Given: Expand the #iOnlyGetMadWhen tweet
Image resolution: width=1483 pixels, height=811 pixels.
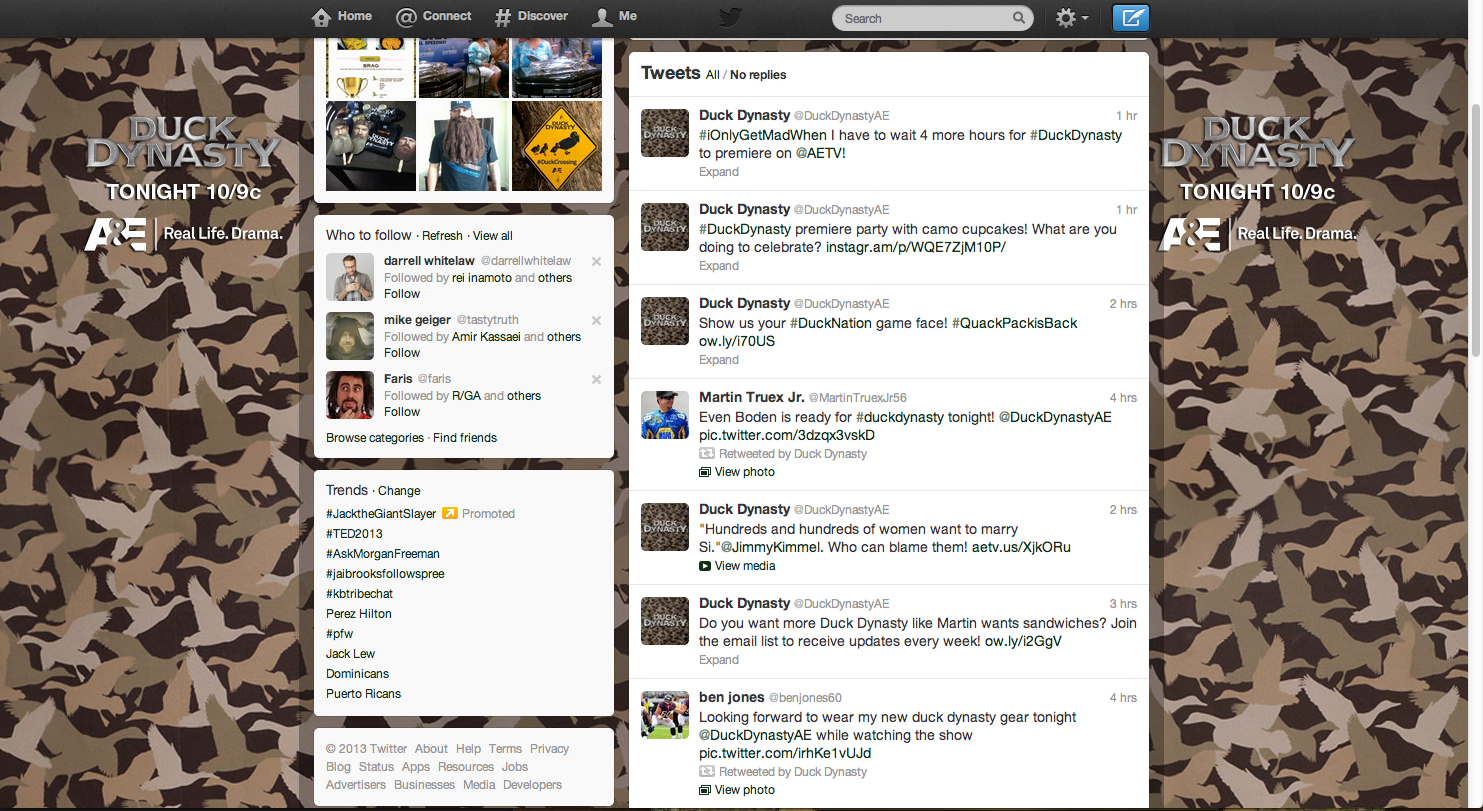Looking at the screenshot, I should click(719, 172).
